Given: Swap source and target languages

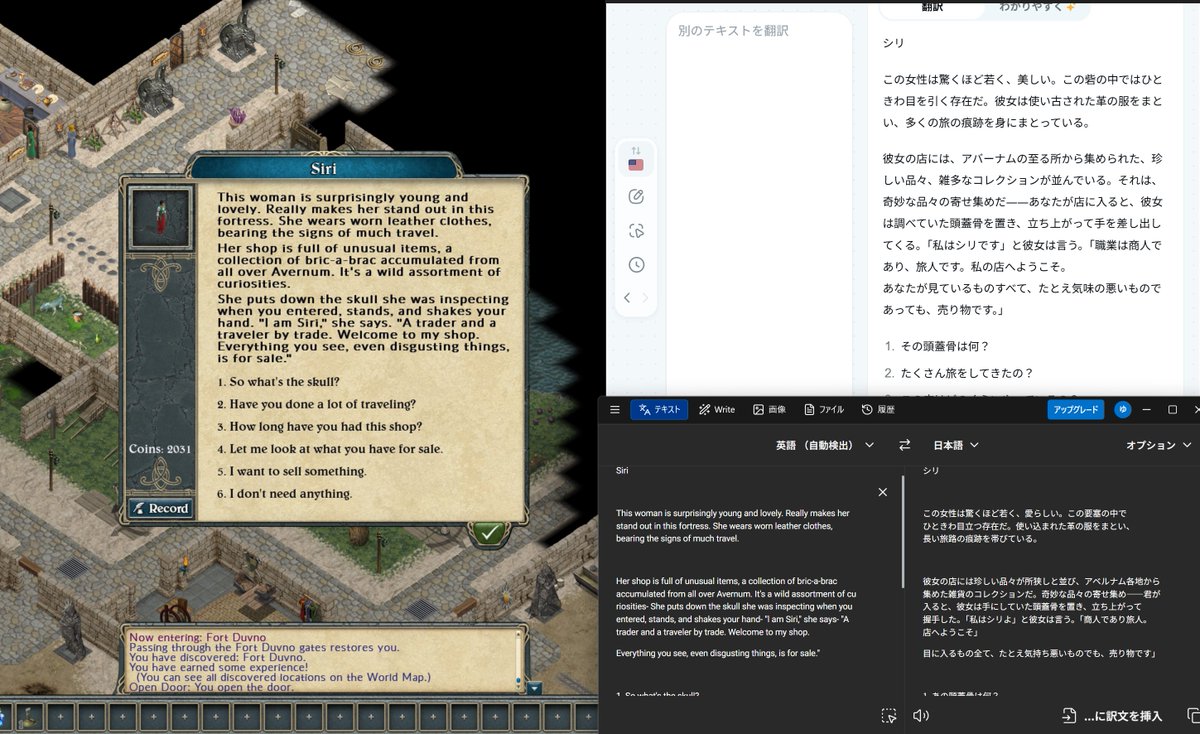Looking at the screenshot, I should coord(905,445).
